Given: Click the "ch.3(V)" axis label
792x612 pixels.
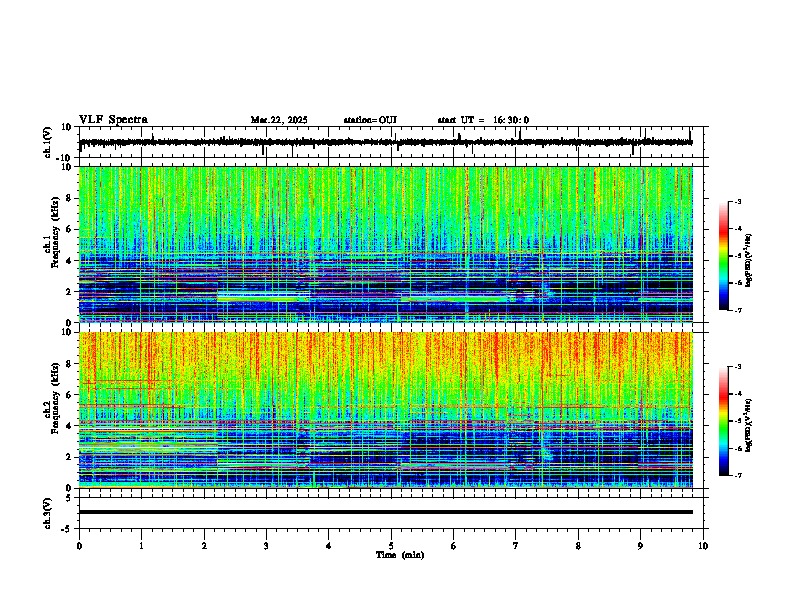Looking at the screenshot, I should click(48, 513).
